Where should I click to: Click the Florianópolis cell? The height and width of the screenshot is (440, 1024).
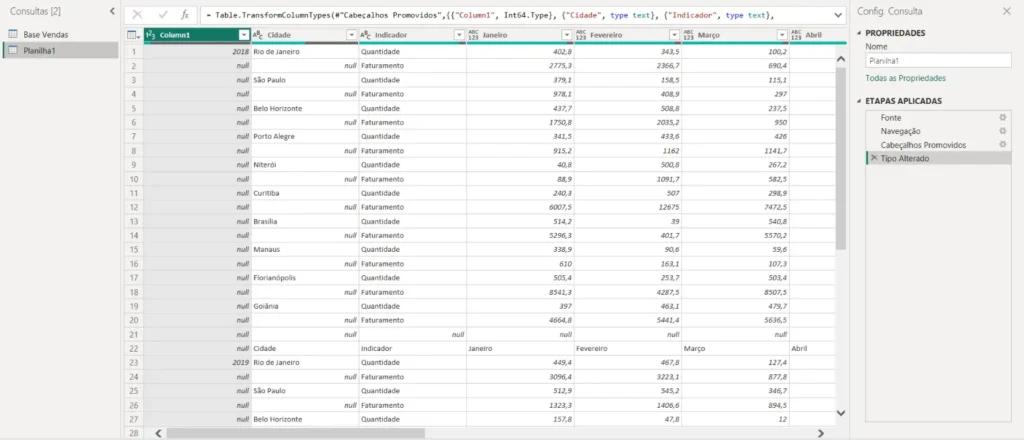[x=305, y=277]
